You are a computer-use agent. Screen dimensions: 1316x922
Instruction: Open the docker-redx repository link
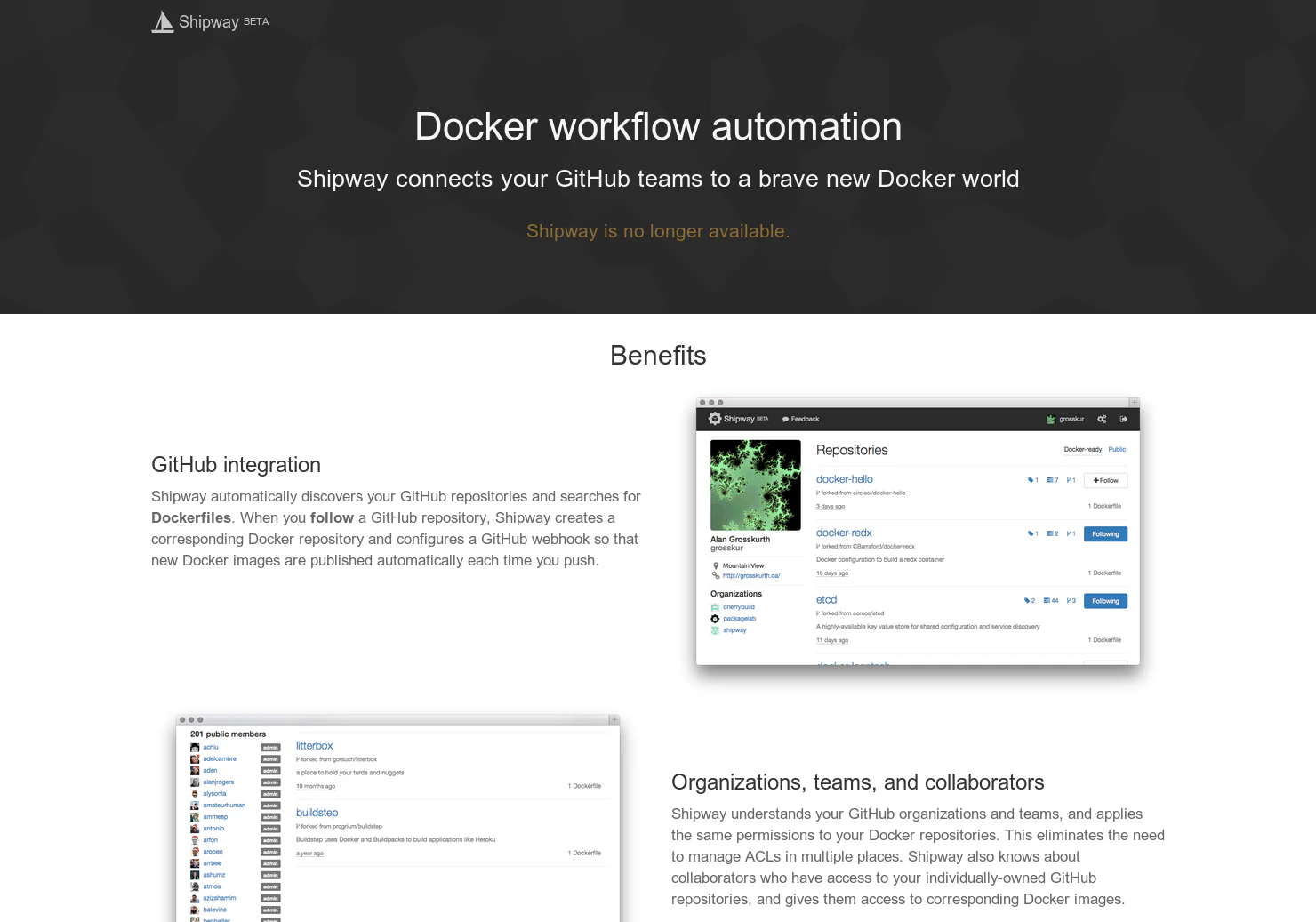coord(844,533)
